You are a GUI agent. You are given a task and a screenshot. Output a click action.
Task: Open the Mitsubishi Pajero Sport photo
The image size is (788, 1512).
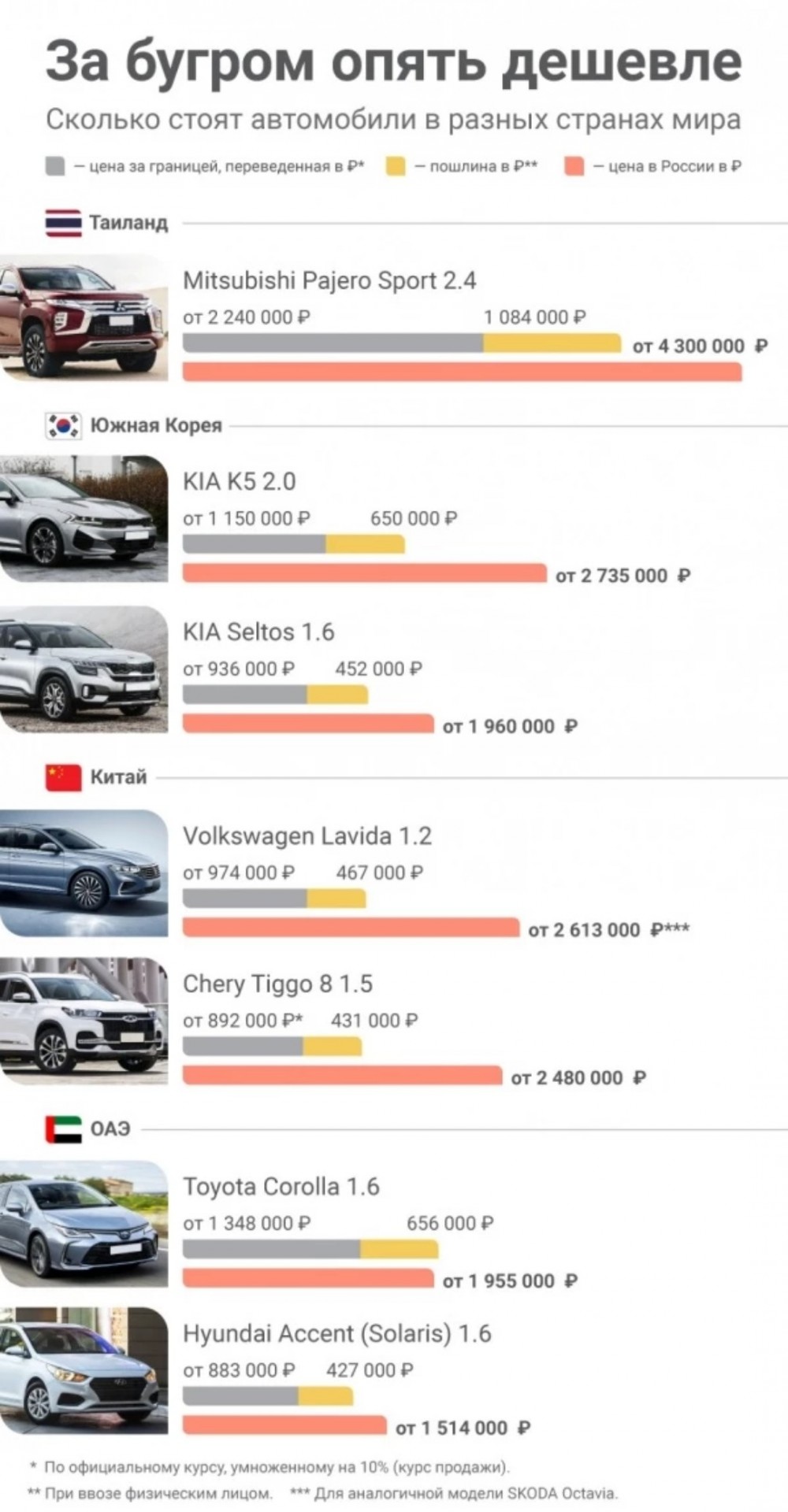click(x=84, y=317)
